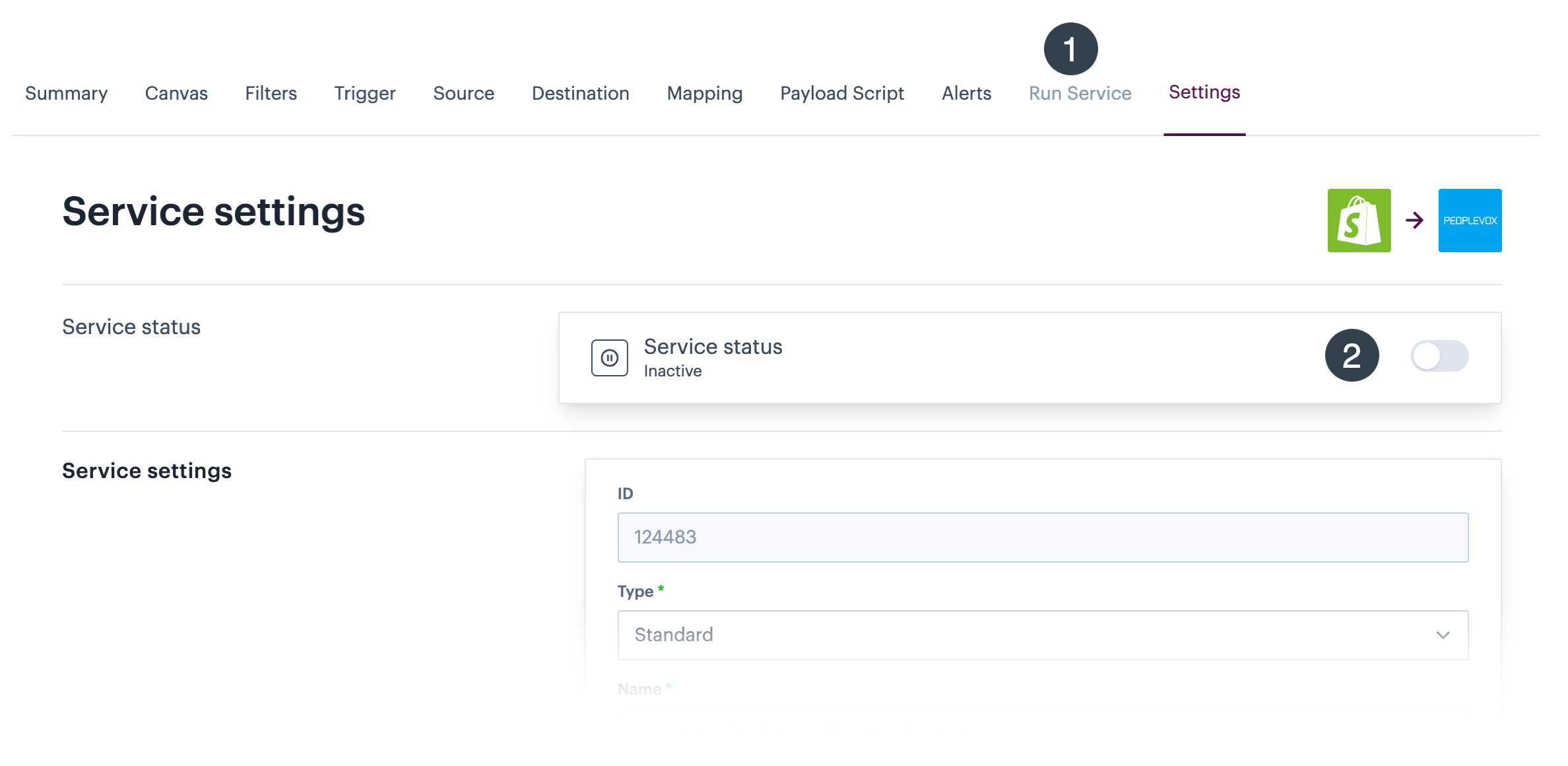This screenshot has width=1568, height=766.
Task: Open the Canvas tab
Action: click(176, 93)
